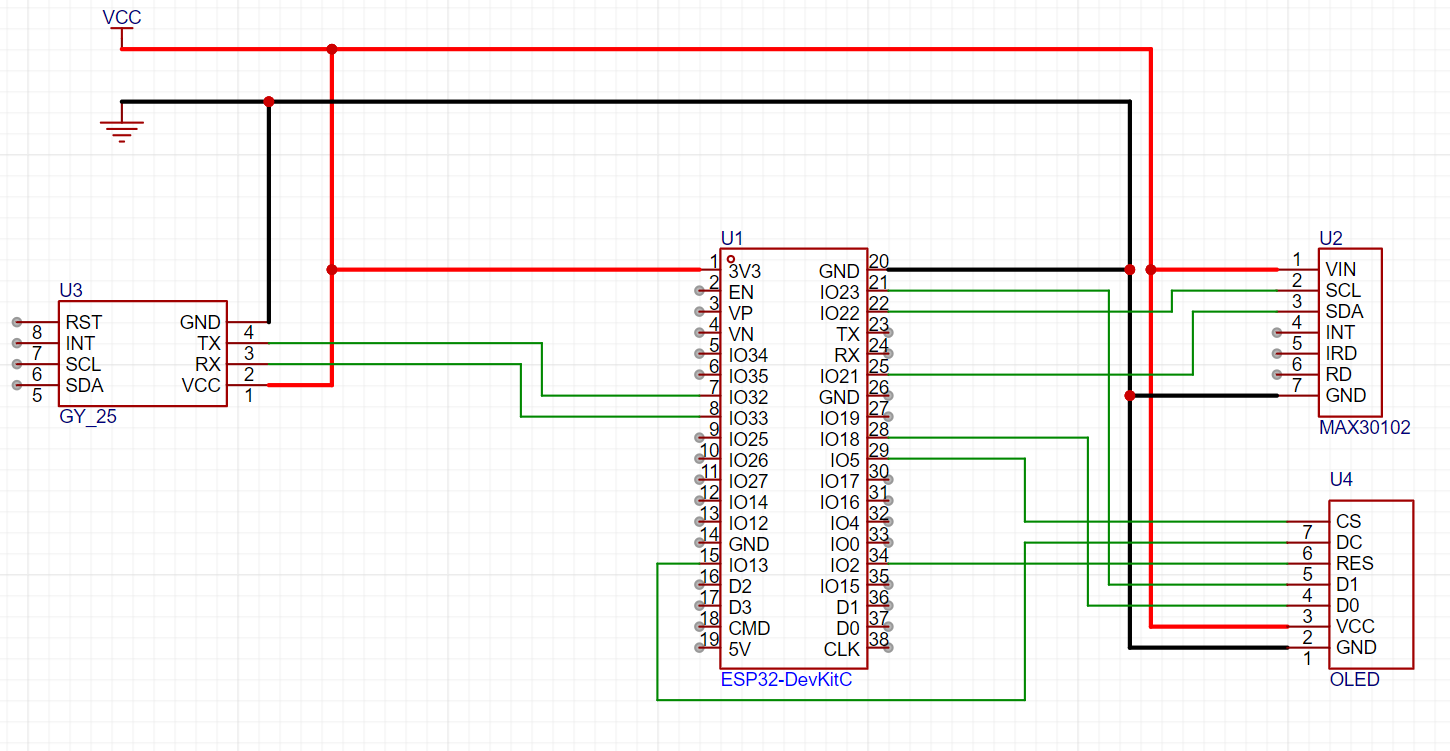The width and height of the screenshot is (1450, 751).
Task: Select the U1 designator label
Action: click(x=732, y=238)
